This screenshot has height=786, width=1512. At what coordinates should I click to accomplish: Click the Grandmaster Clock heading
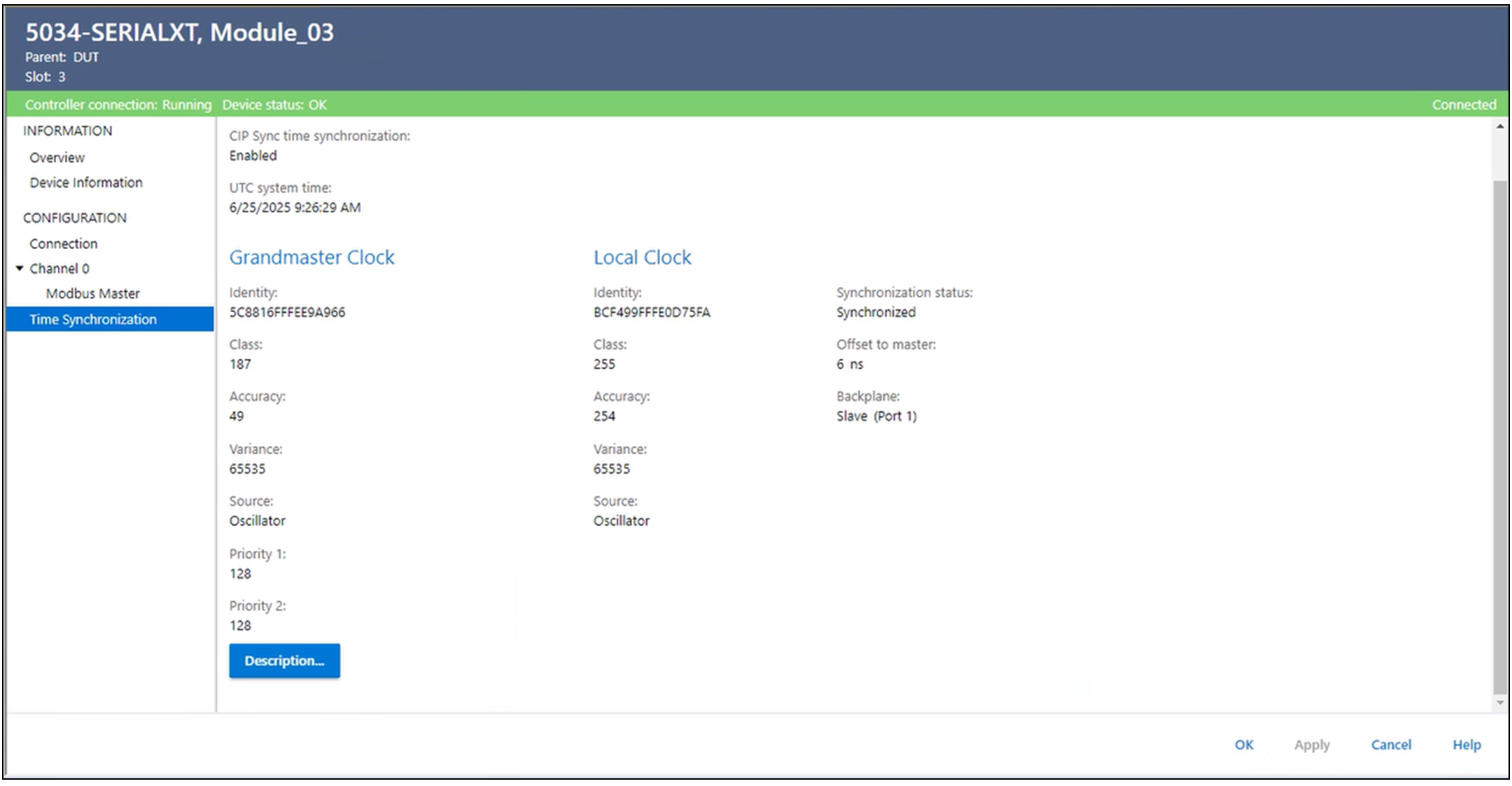(x=311, y=258)
